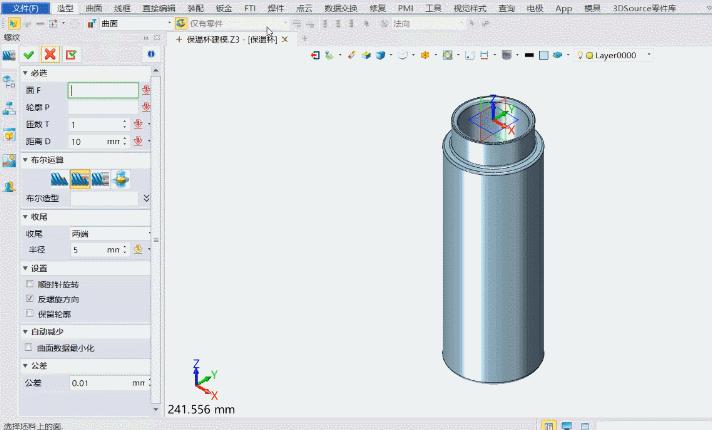Collapse the 设置 section
Viewport: 712px width, 430px height.
click(x=25, y=268)
